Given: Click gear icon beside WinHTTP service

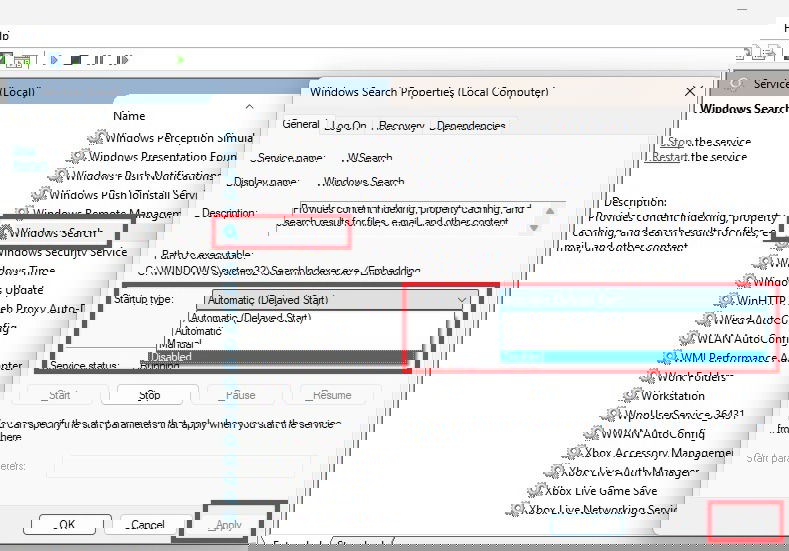Looking at the screenshot, I should (x=727, y=300).
